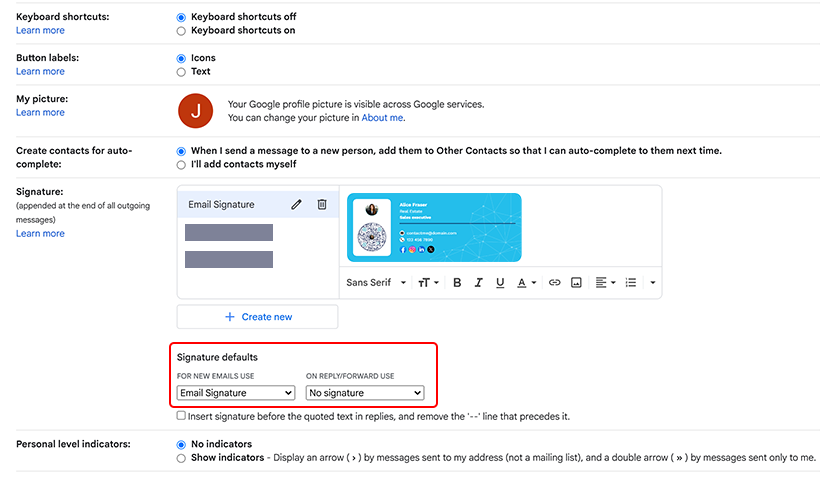Viewport: 820px width, 480px height.
Task: Choose Icons for button labels
Action: tap(181, 58)
